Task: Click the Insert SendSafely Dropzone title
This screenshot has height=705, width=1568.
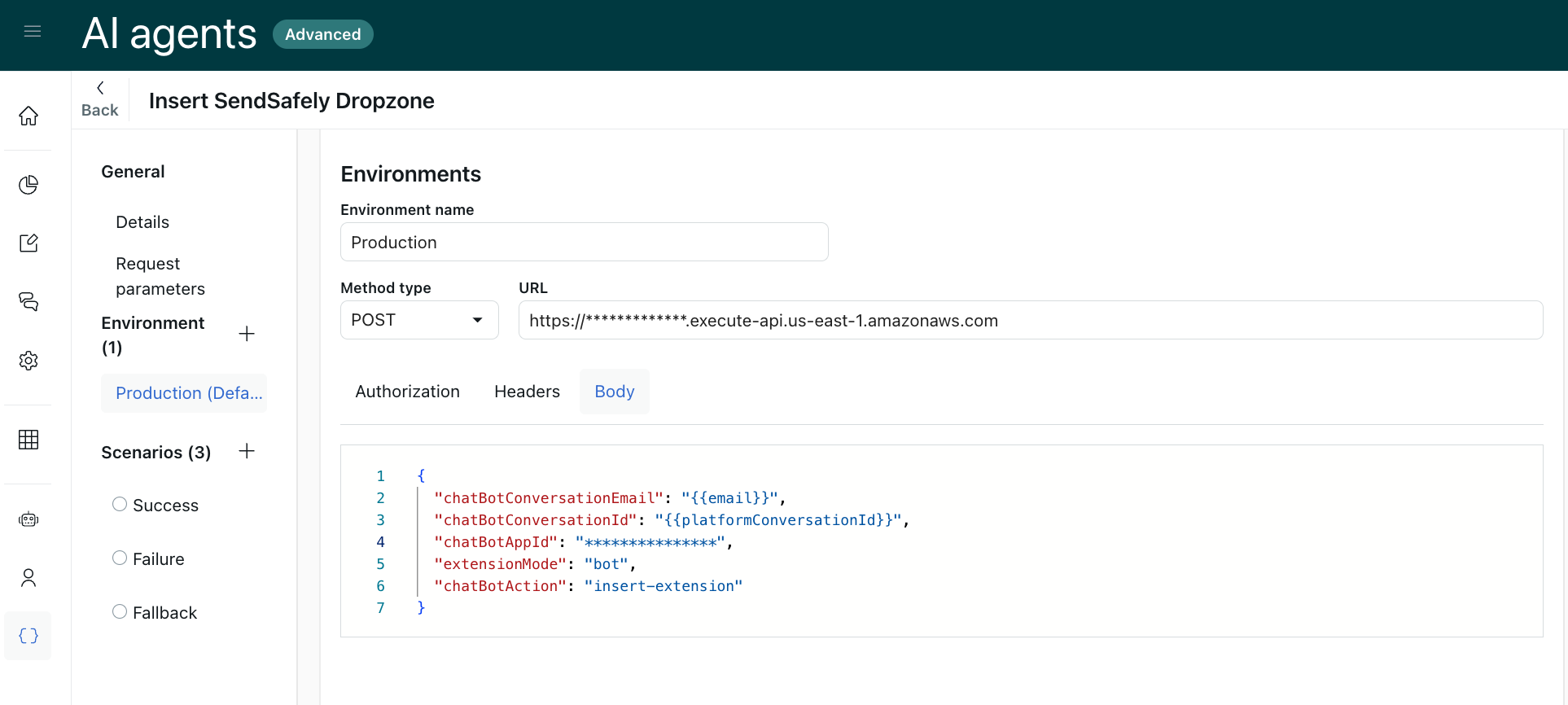Action: (x=291, y=101)
